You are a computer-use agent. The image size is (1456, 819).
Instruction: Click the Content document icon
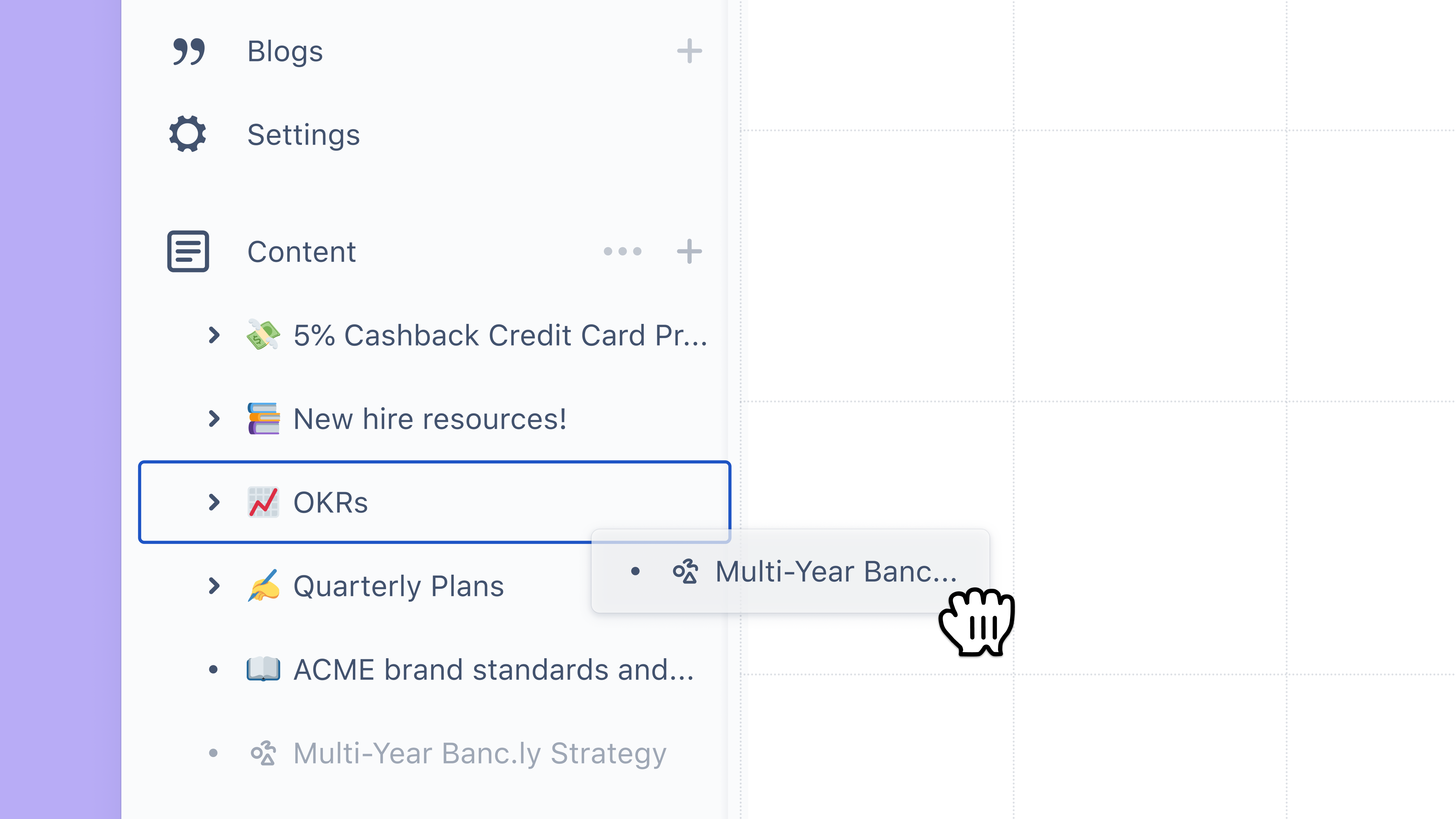point(188,251)
